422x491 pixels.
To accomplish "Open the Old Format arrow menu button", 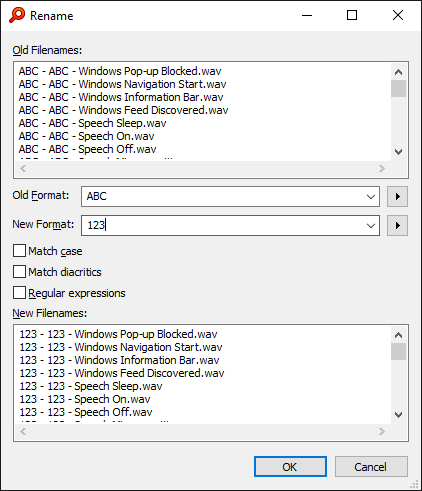I will click(397, 196).
